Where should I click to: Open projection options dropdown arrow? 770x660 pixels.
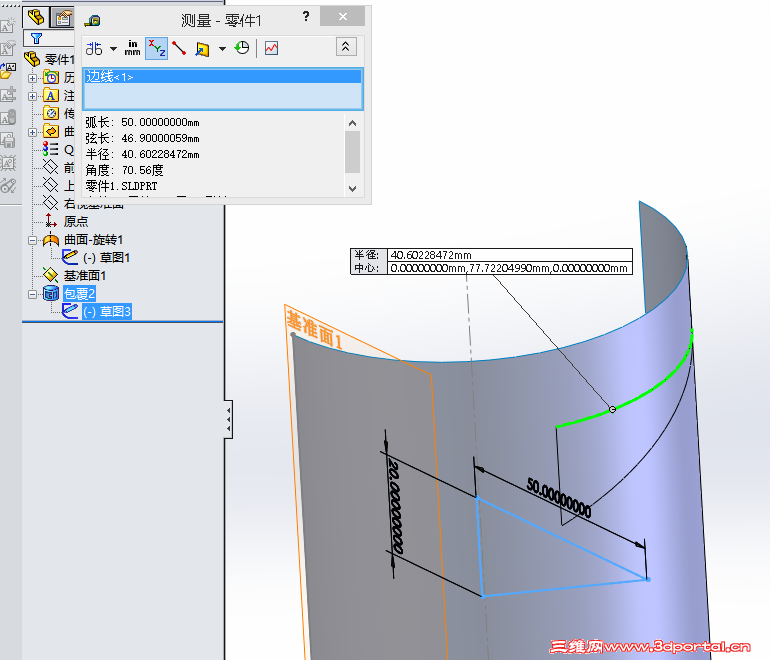pos(222,49)
